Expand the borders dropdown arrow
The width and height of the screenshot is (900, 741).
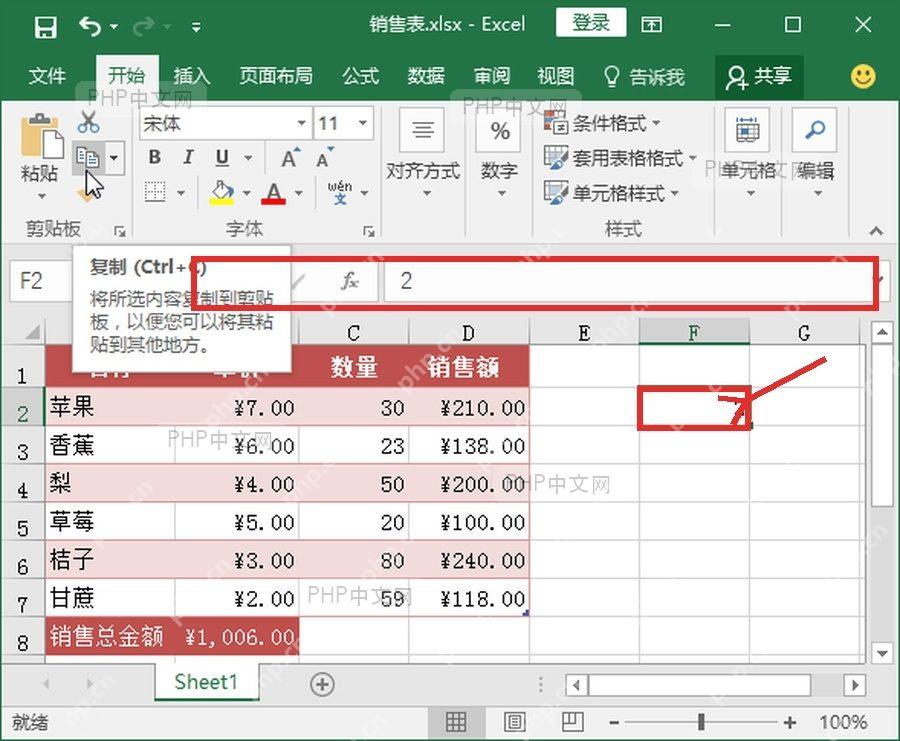pos(181,193)
